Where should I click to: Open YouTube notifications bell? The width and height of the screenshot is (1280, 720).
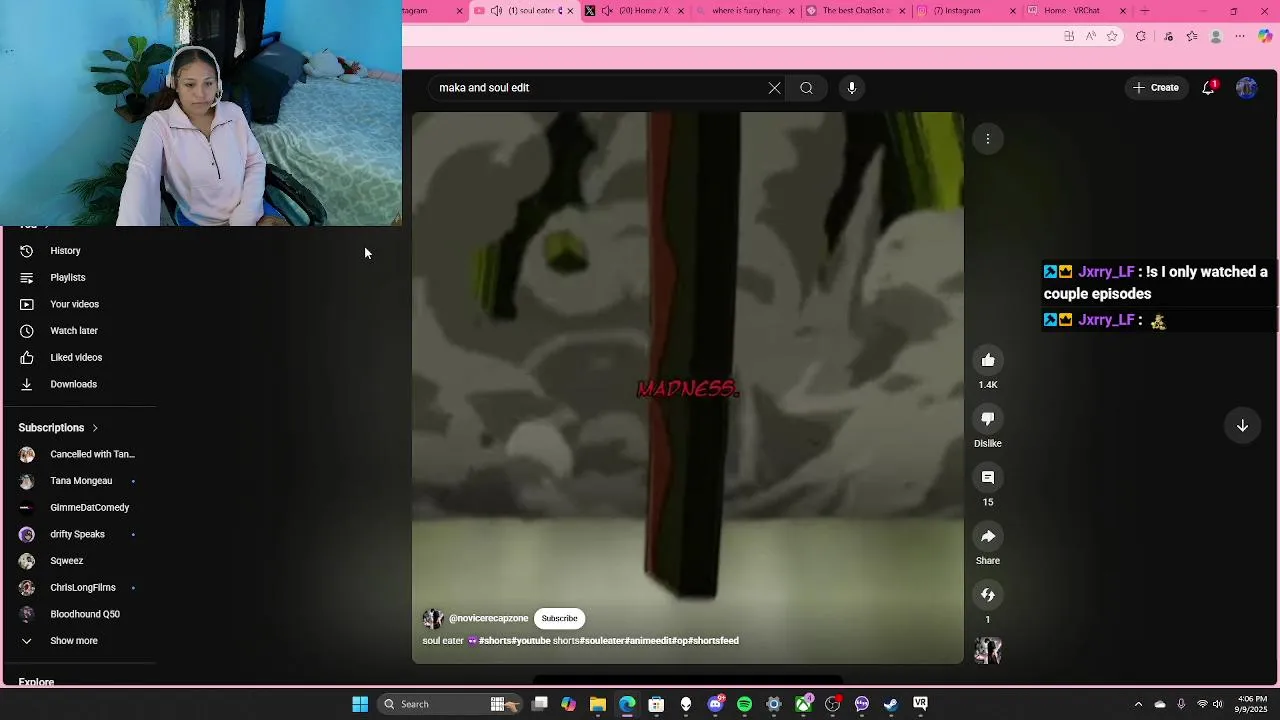pyautogui.click(x=1209, y=88)
